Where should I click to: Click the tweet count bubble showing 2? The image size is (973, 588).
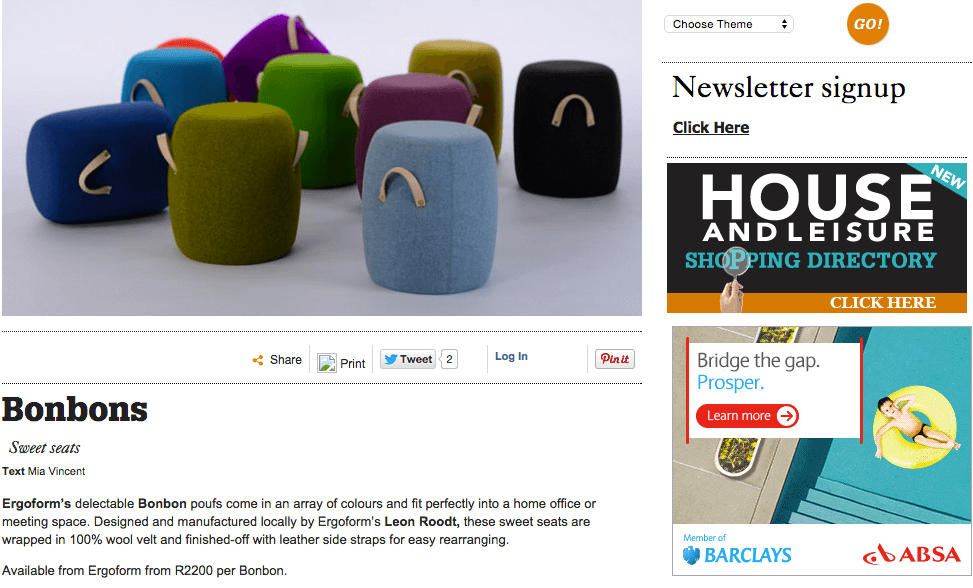pyautogui.click(x=449, y=359)
